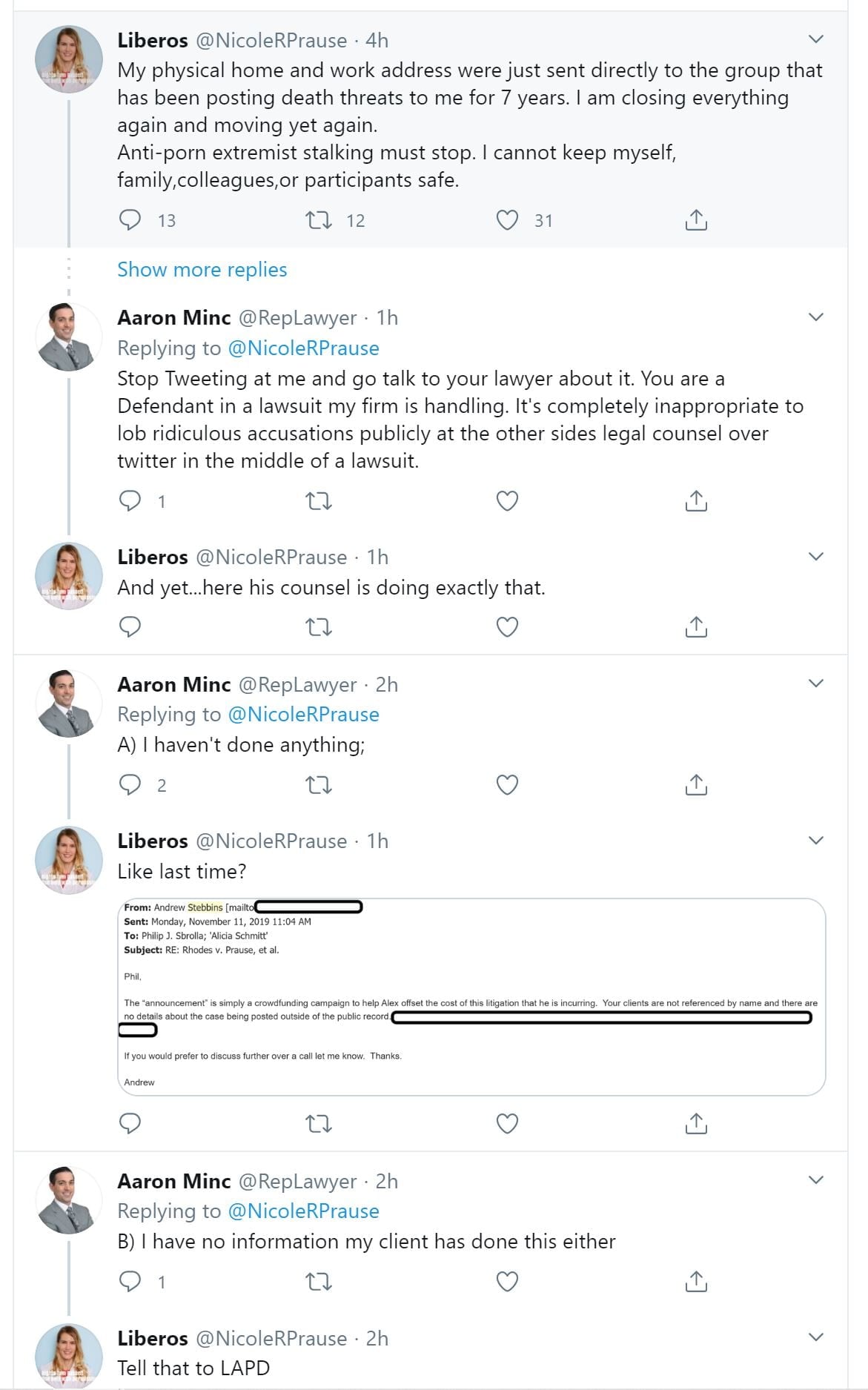This screenshot has height=1390, width=868.
Task: Expand options chevron on 'Stop Tweeting' tweet
Action: click(x=815, y=317)
